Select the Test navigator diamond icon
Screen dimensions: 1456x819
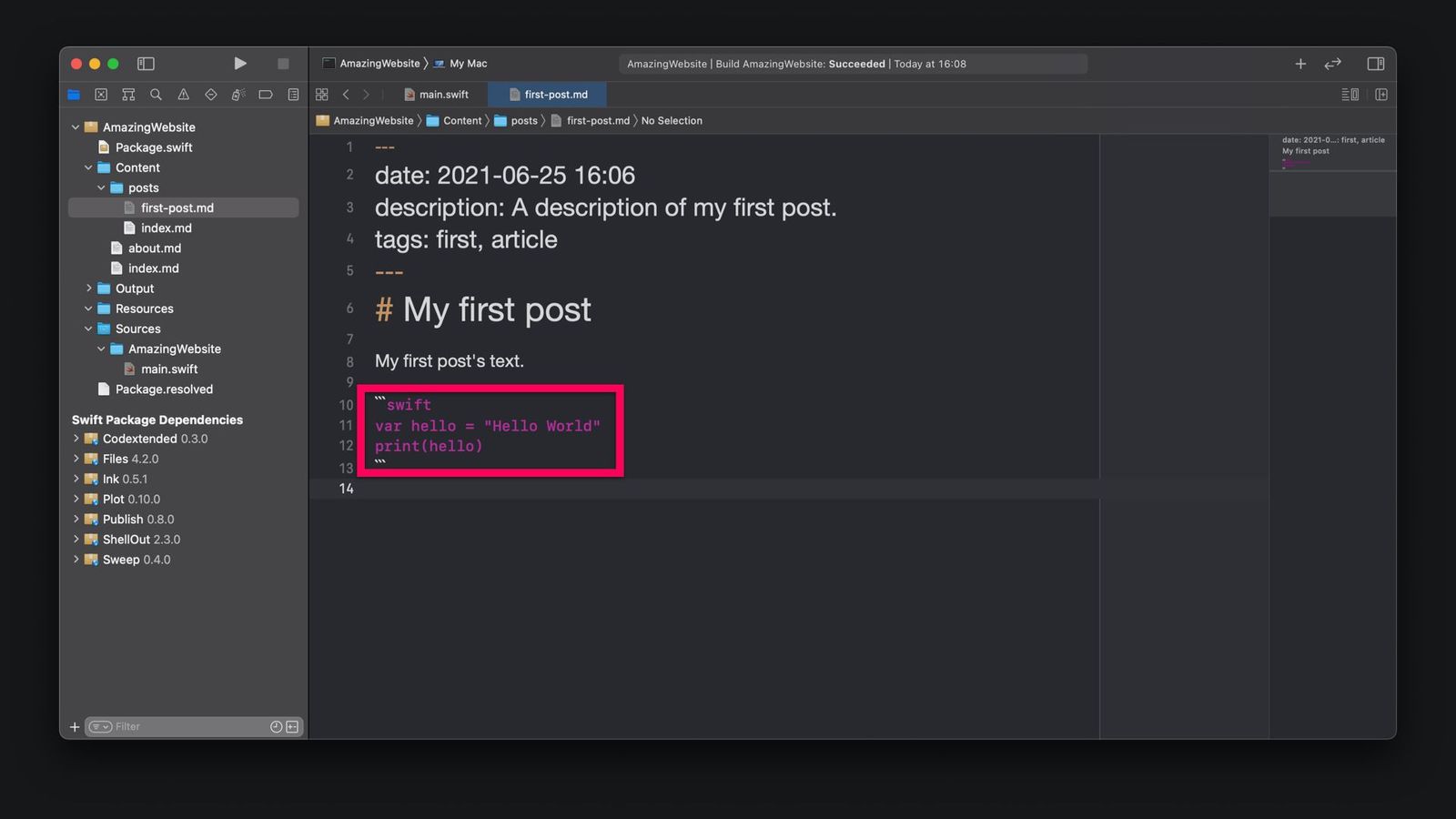210,94
